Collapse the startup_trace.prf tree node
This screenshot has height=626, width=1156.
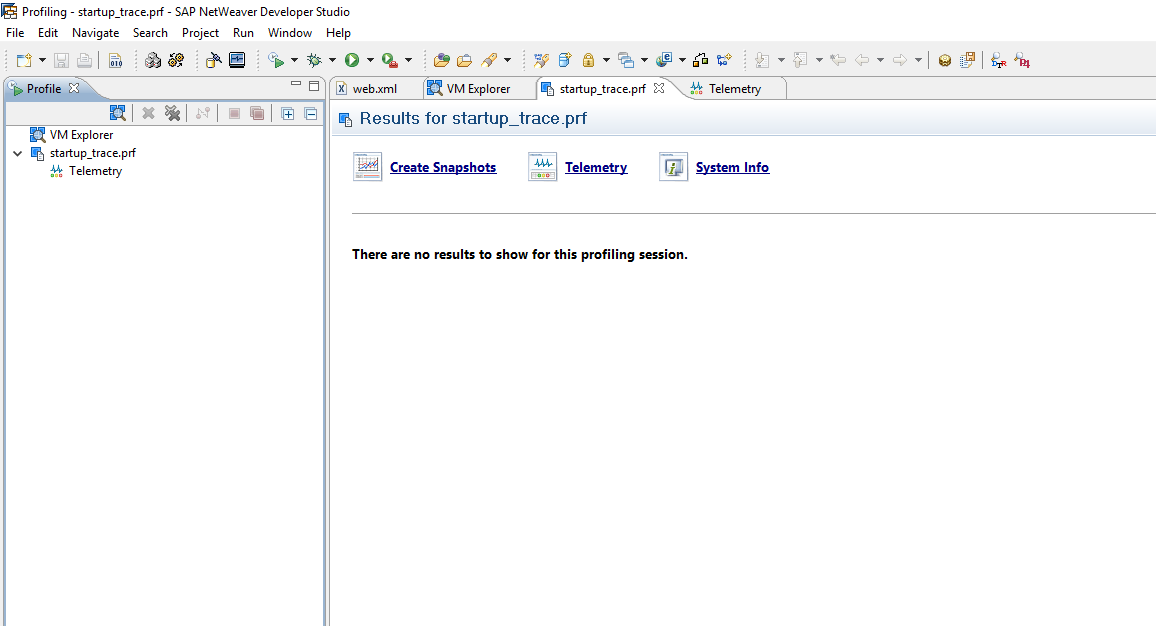coord(18,153)
